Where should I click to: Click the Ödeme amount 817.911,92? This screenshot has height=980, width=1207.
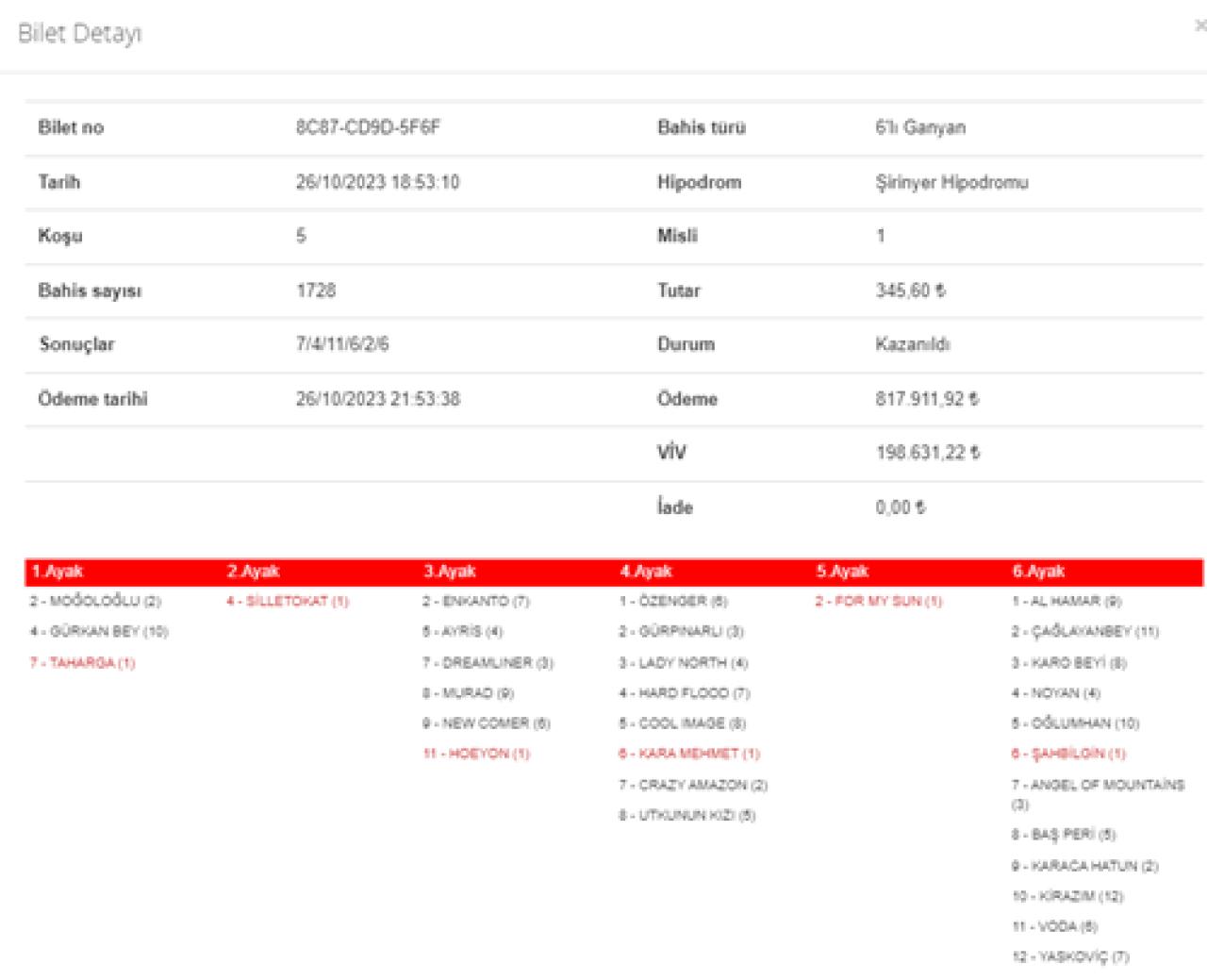(926, 399)
